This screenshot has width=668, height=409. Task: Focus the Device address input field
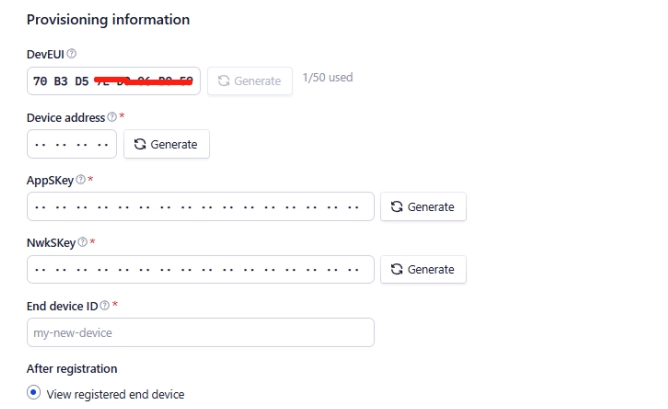(72, 144)
